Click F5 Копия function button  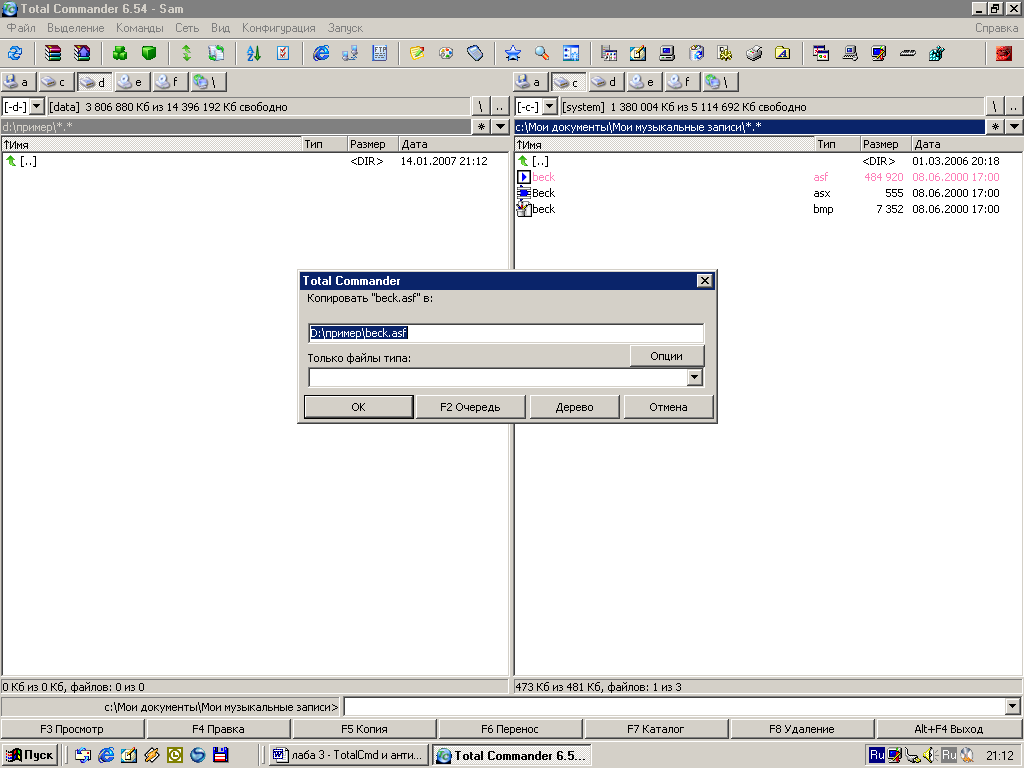point(364,729)
